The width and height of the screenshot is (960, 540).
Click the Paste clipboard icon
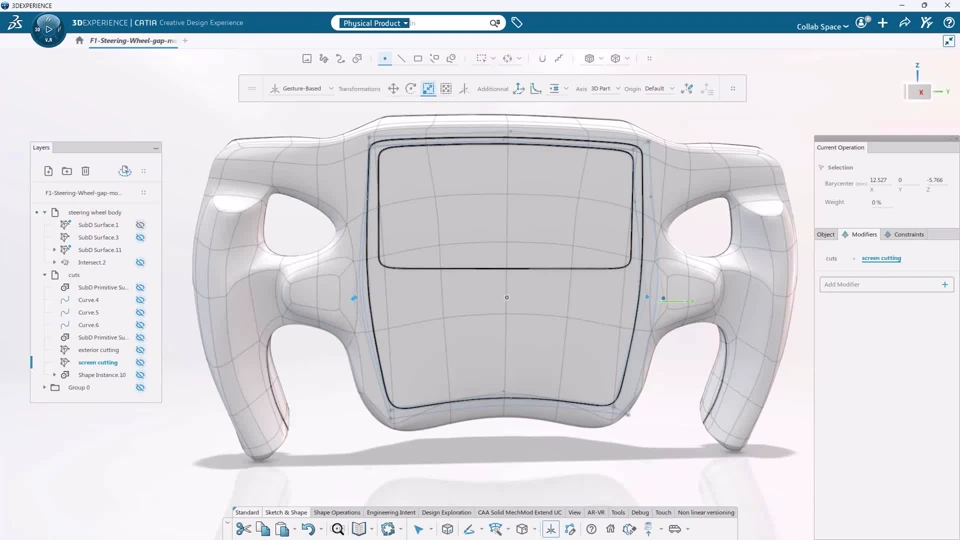[x=282, y=529]
